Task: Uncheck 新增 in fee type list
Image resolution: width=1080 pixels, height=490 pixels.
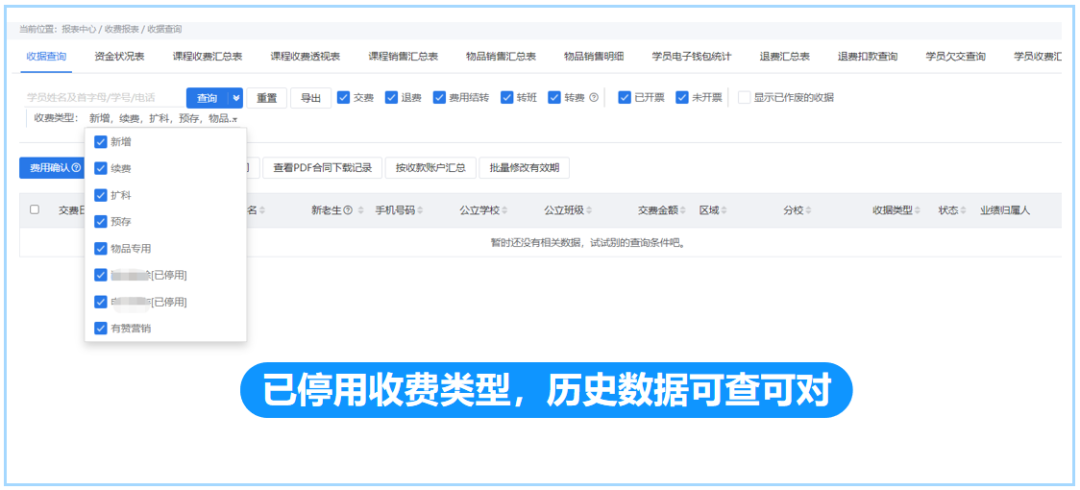Action: point(101,142)
